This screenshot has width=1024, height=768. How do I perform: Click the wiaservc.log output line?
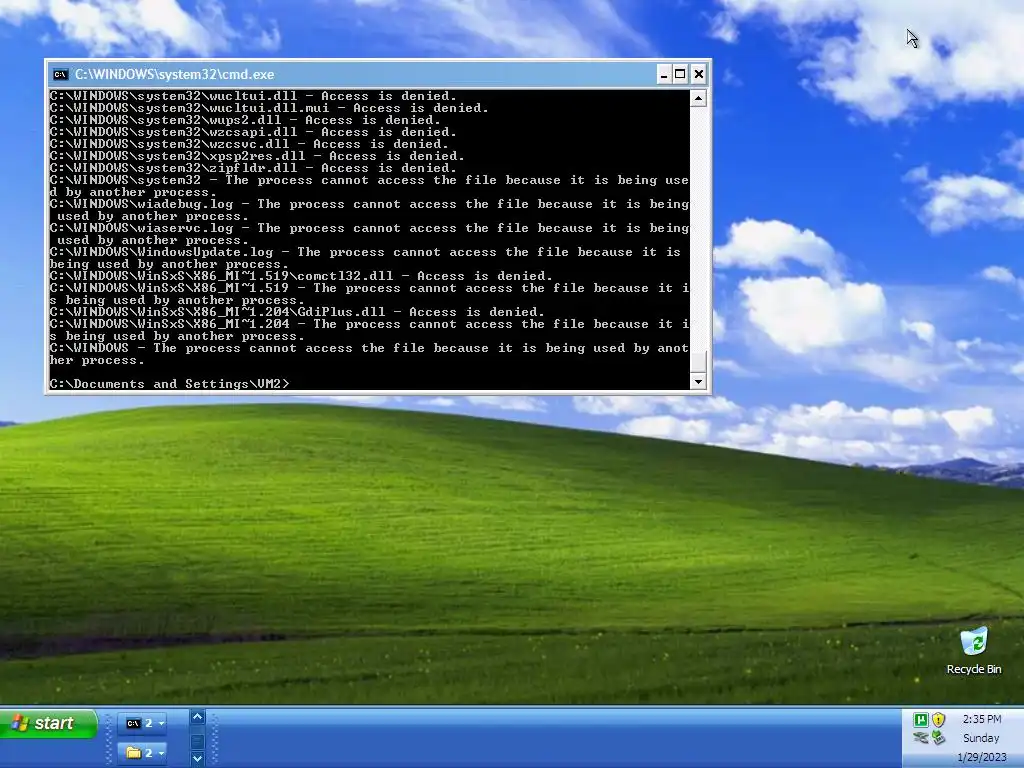click(369, 234)
